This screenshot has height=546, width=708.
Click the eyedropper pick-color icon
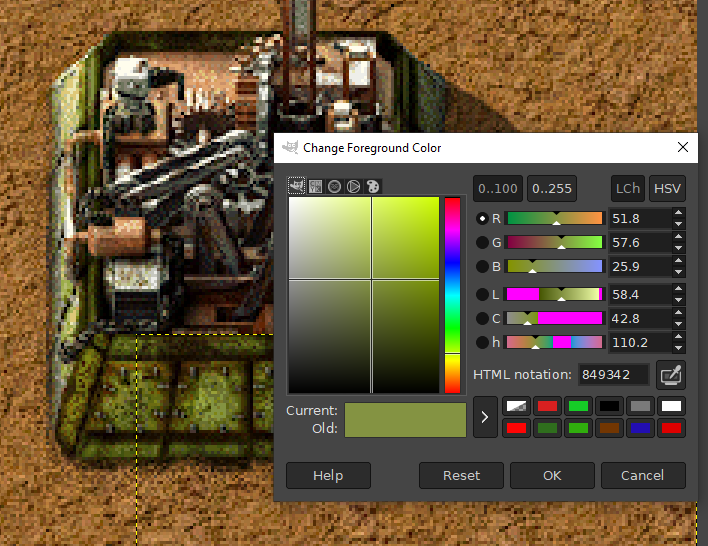pos(671,375)
